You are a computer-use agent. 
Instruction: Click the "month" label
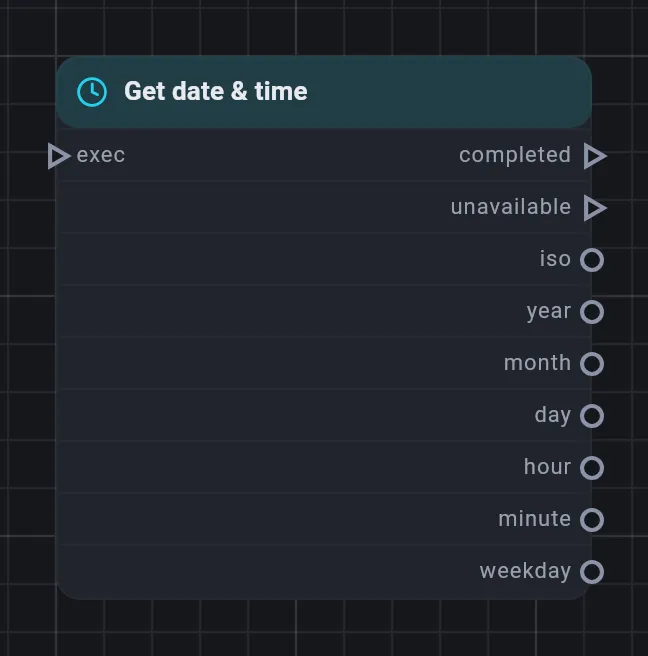pos(538,363)
